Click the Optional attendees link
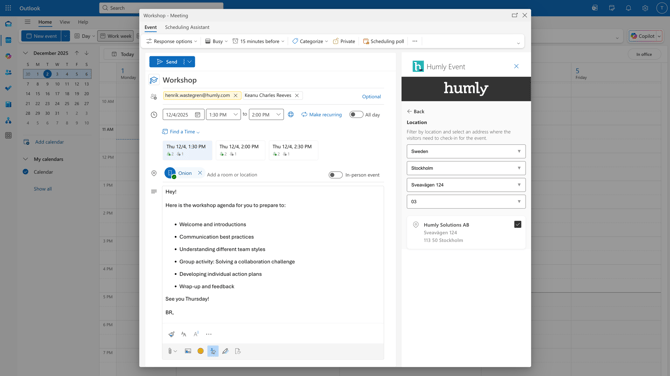 371,97
